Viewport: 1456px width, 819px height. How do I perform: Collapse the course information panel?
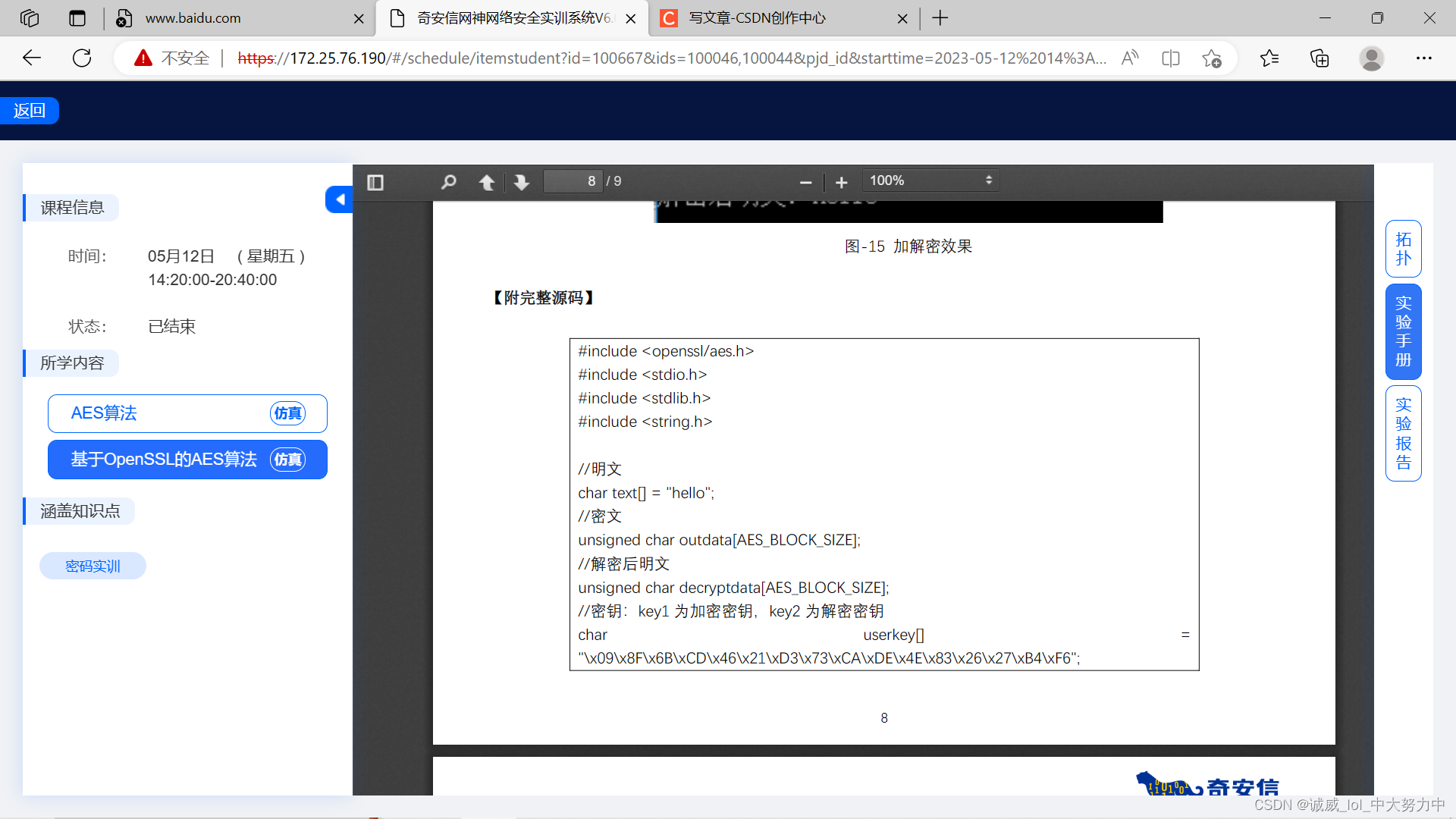339,199
